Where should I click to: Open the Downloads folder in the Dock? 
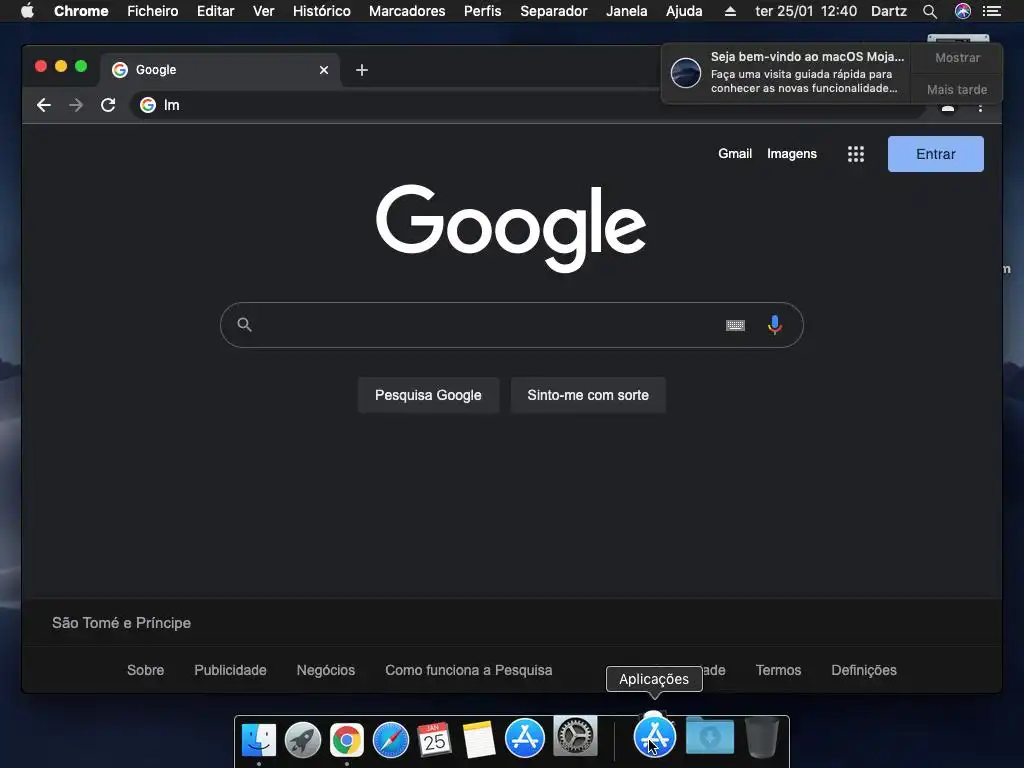(710, 737)
